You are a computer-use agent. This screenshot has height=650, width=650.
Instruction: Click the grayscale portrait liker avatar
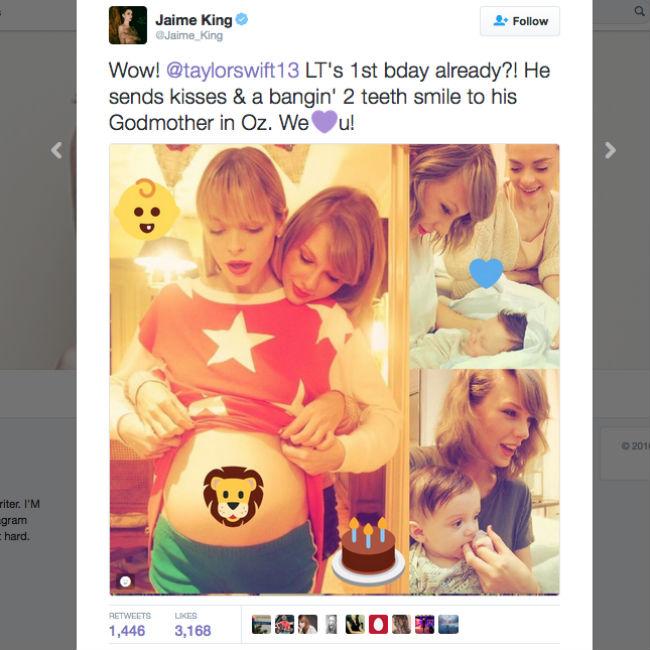click(x=331, y=624)
